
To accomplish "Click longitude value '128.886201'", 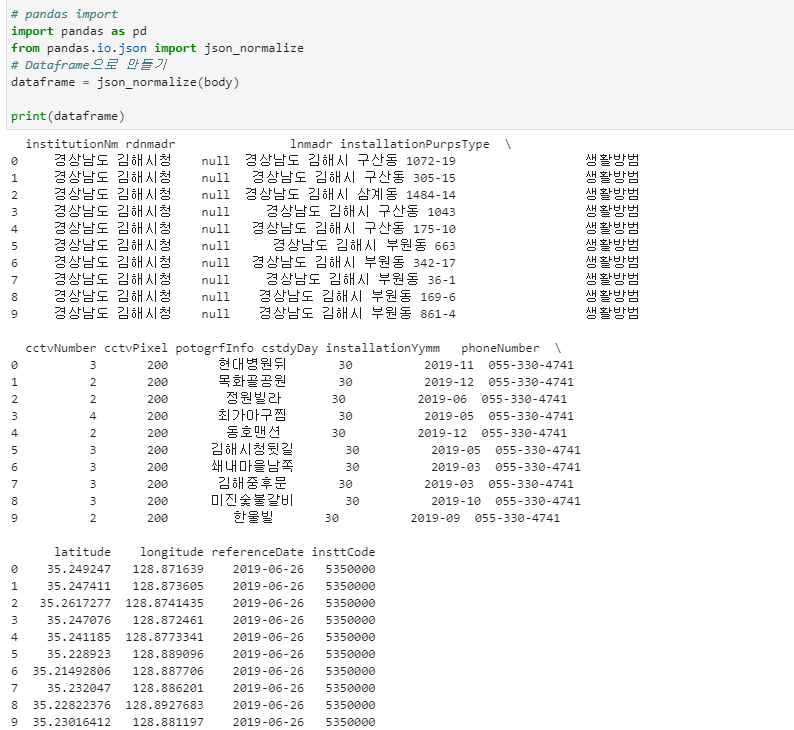I will click(x=168, y=688).
